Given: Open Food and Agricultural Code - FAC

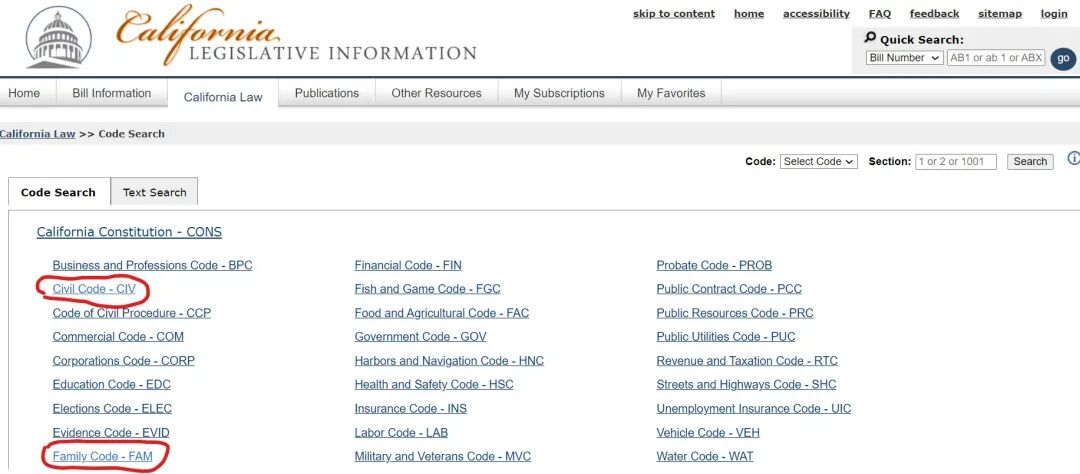Looking at the screenshot, I should tap(442, 313).
